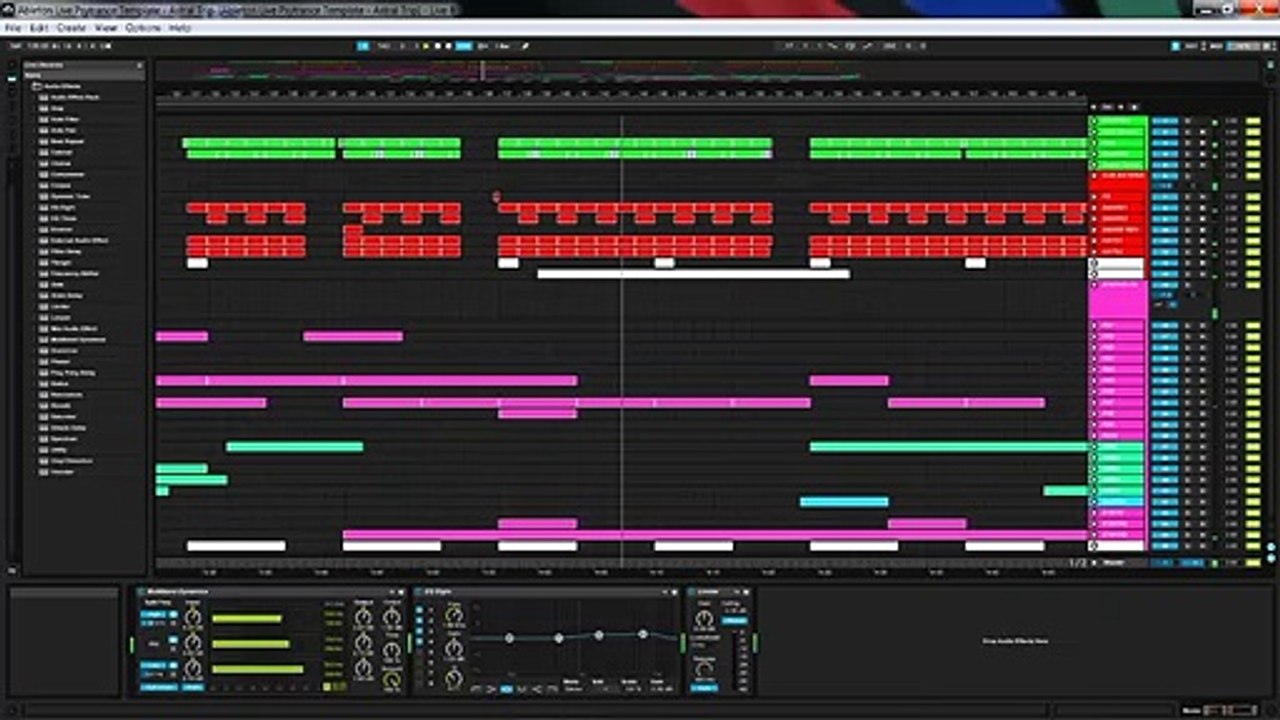
Task: Click EQ Eight Q knob
Action: click(x=454, y=677)
